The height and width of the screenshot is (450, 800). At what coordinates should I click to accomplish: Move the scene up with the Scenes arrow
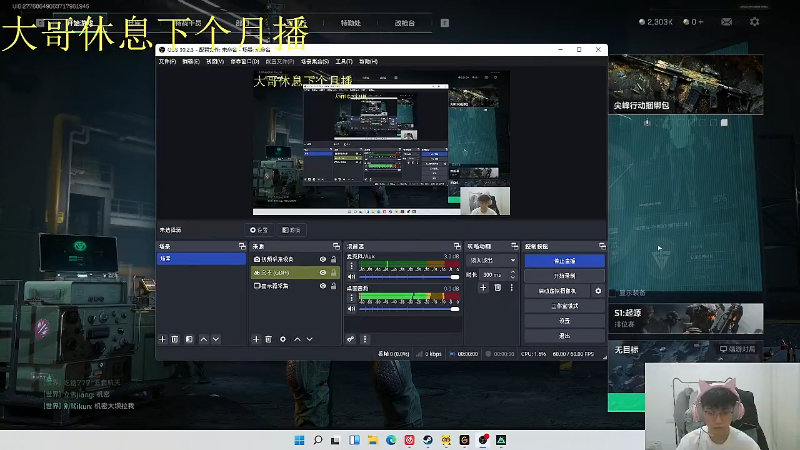point(204,339)
